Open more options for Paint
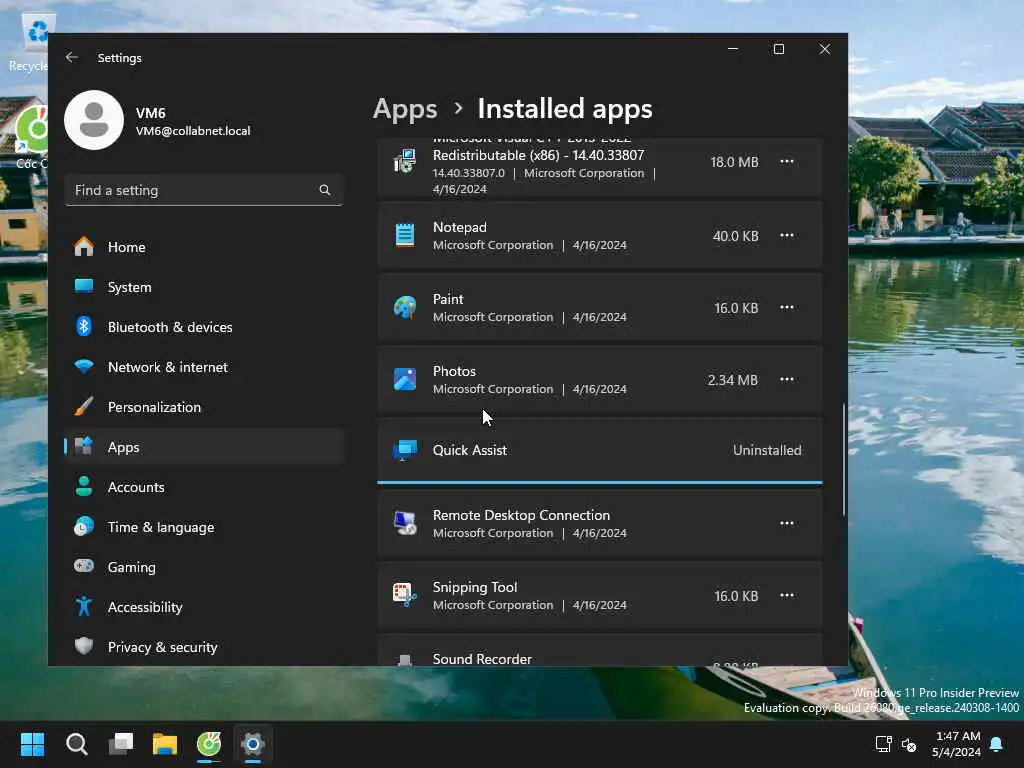 coord(787,307)
